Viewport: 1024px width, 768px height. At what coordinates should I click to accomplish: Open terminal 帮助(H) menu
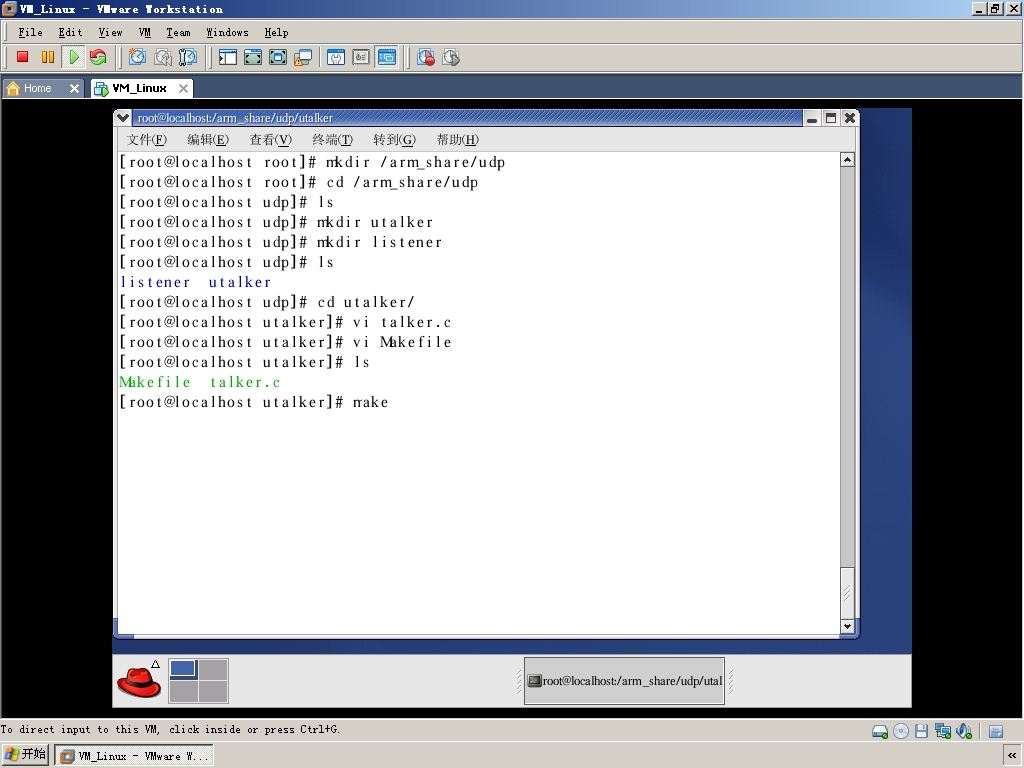(x=457, y=139)
